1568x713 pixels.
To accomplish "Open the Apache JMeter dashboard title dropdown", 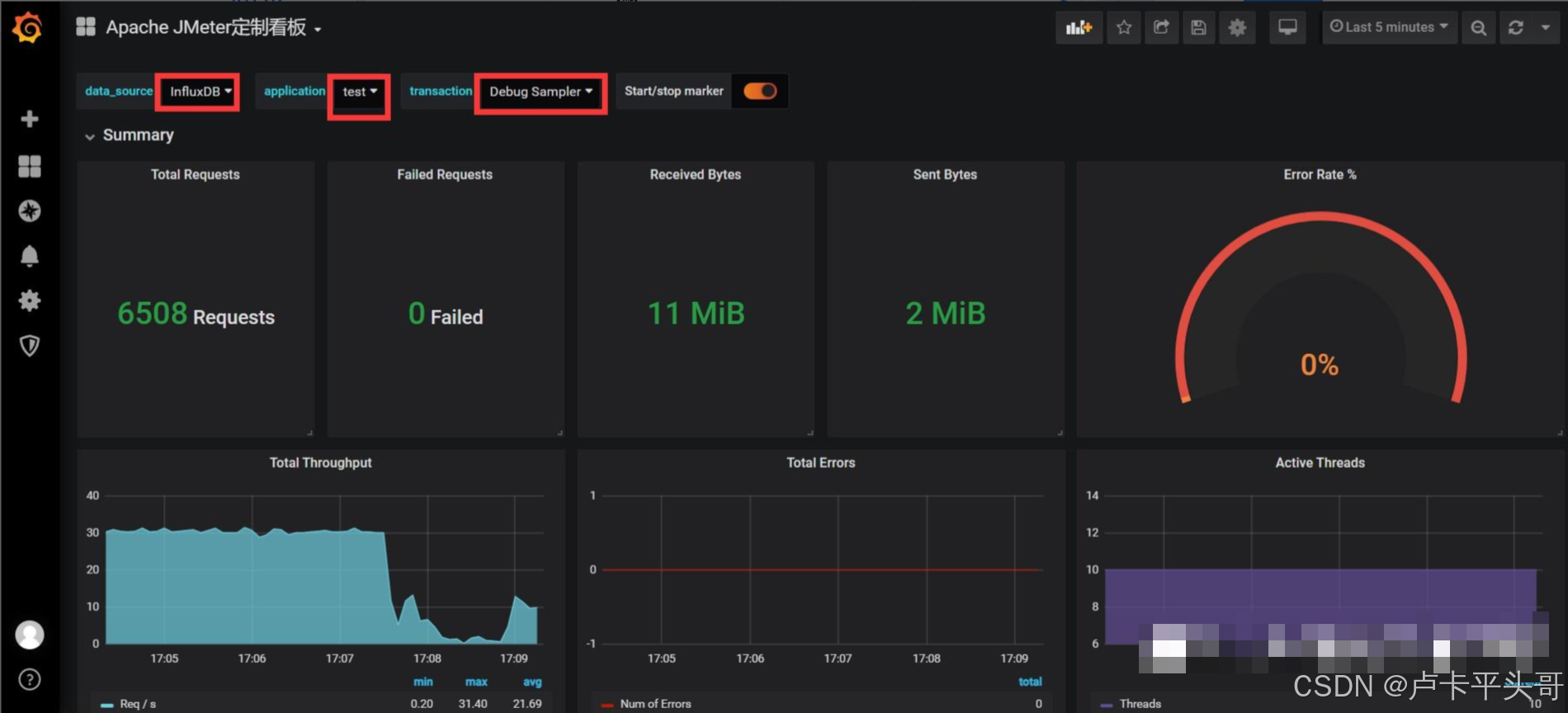I will 214,27.
